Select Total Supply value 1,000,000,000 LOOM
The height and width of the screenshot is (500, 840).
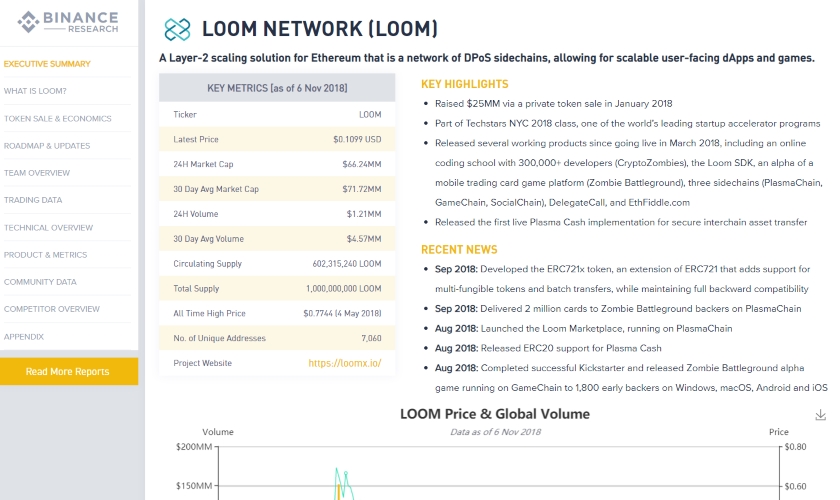344,288
